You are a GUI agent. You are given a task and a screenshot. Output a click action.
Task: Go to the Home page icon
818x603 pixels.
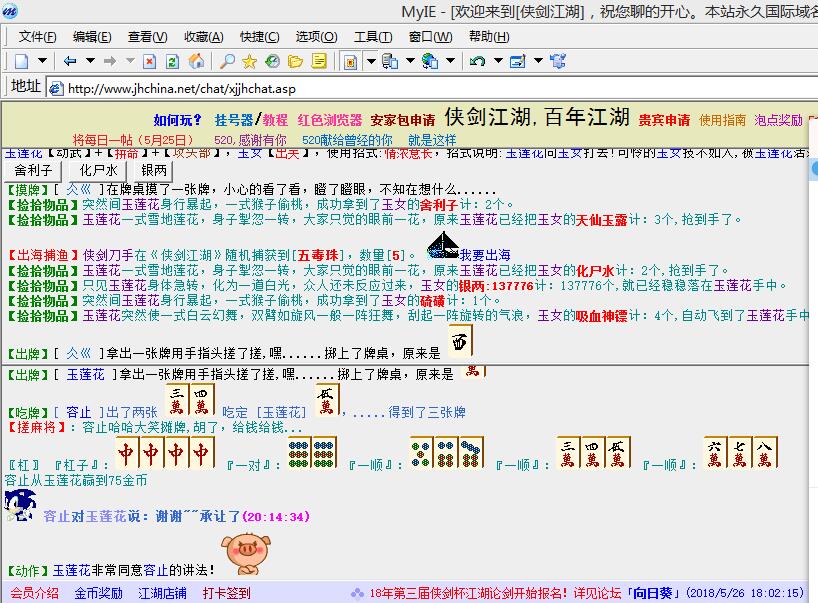coord(197,61)
